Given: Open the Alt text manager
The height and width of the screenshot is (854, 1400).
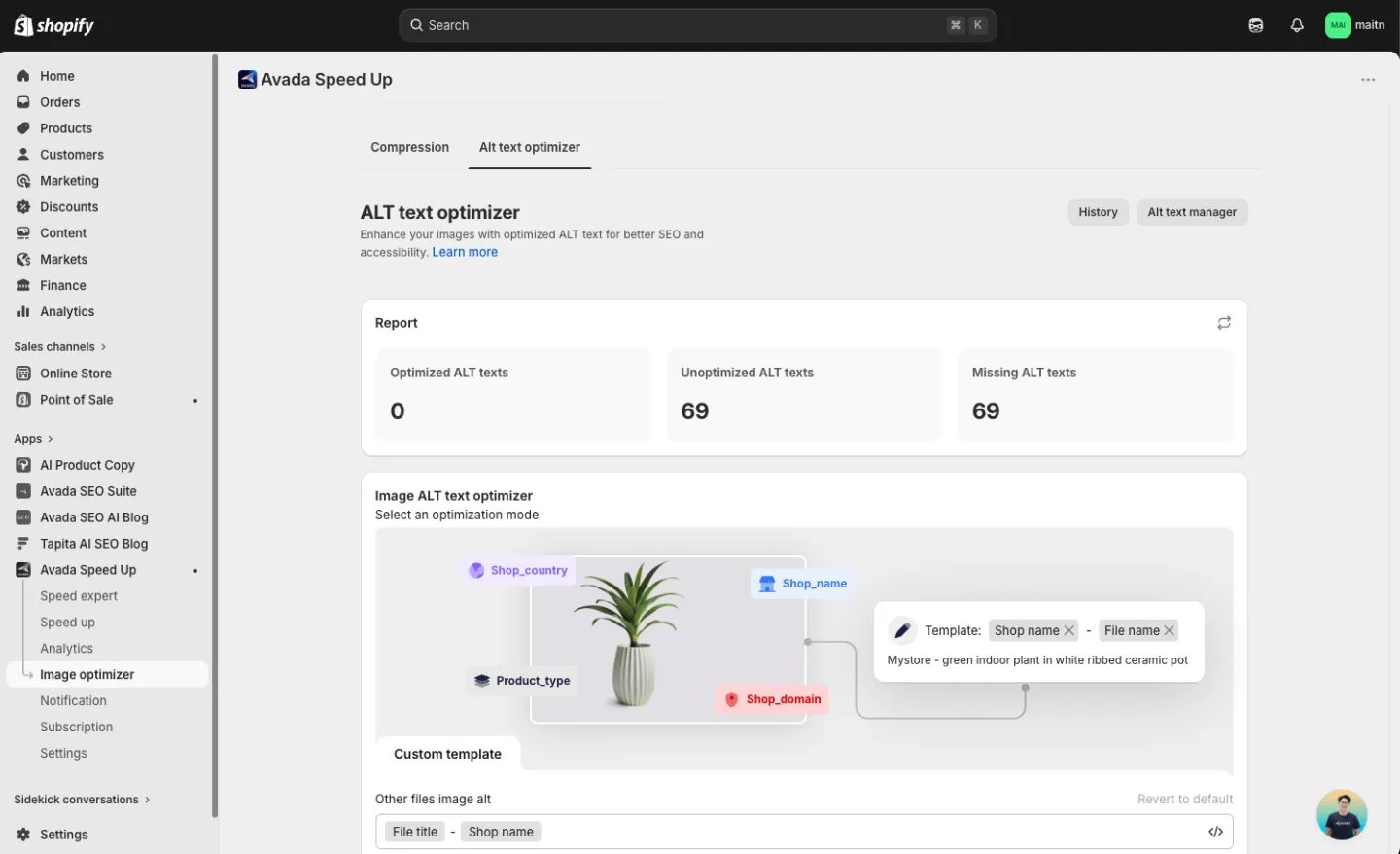Looking at the screenshot, I should (1192, 212).
